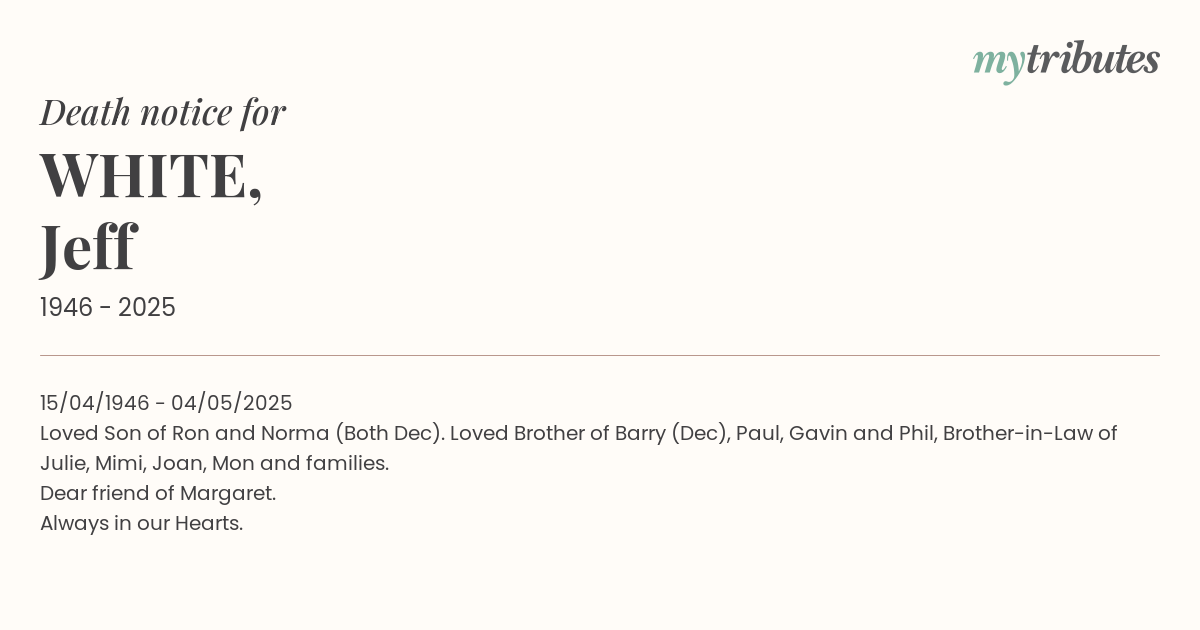Click the death date 04/05/2025
Screen dimensions: 1200x630
[232, 403]
